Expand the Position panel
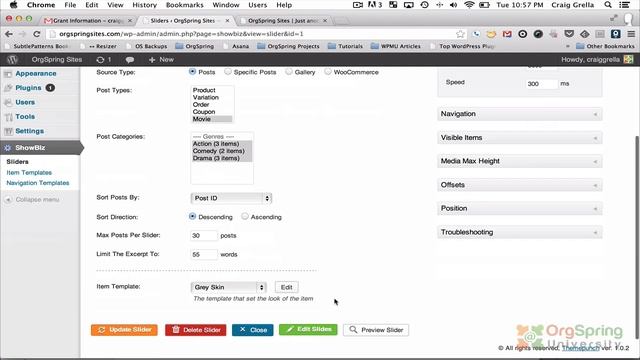640x360 pixels. point(520,209)
